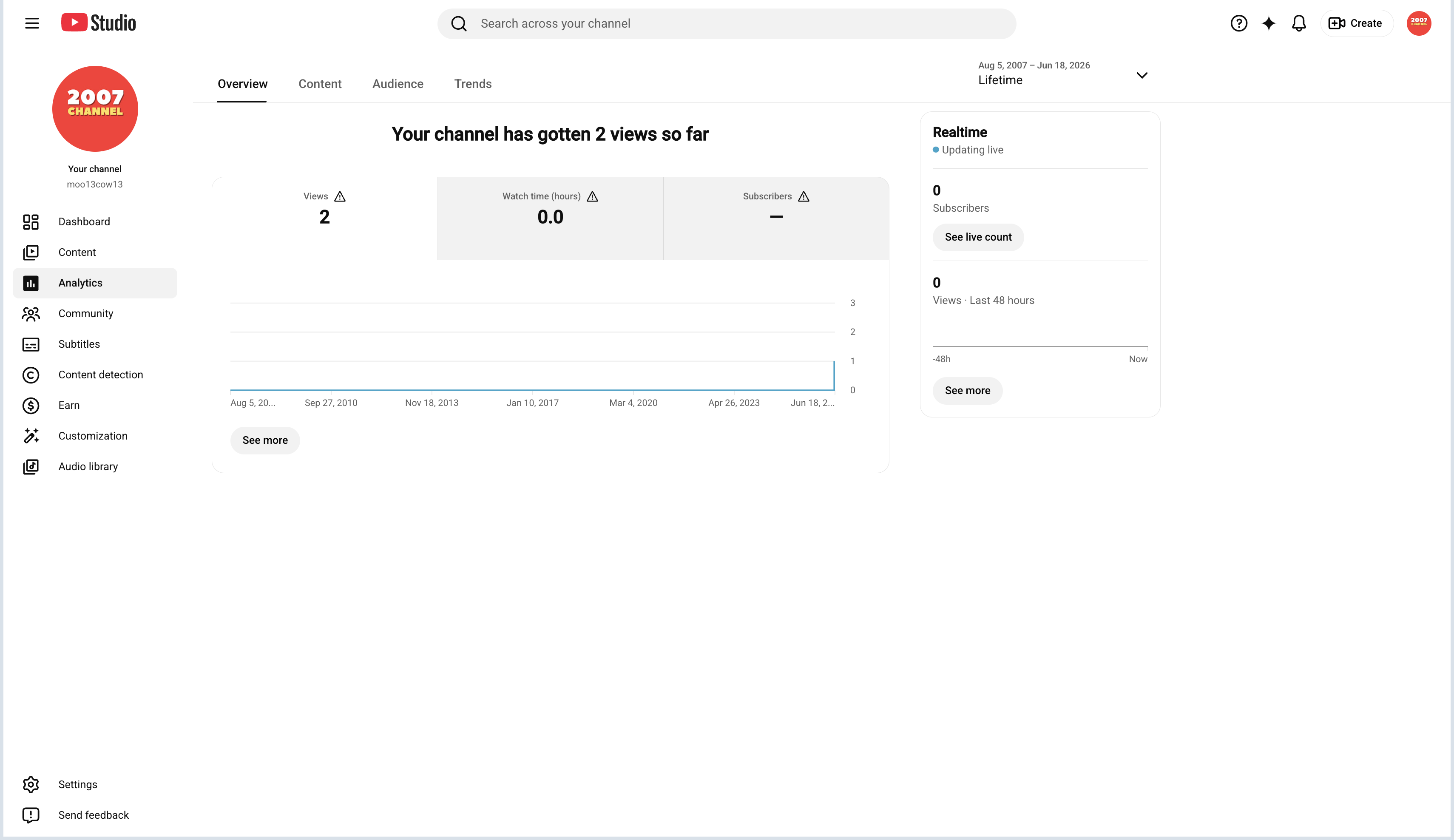Click the views spike at chart end

[833, 375]
